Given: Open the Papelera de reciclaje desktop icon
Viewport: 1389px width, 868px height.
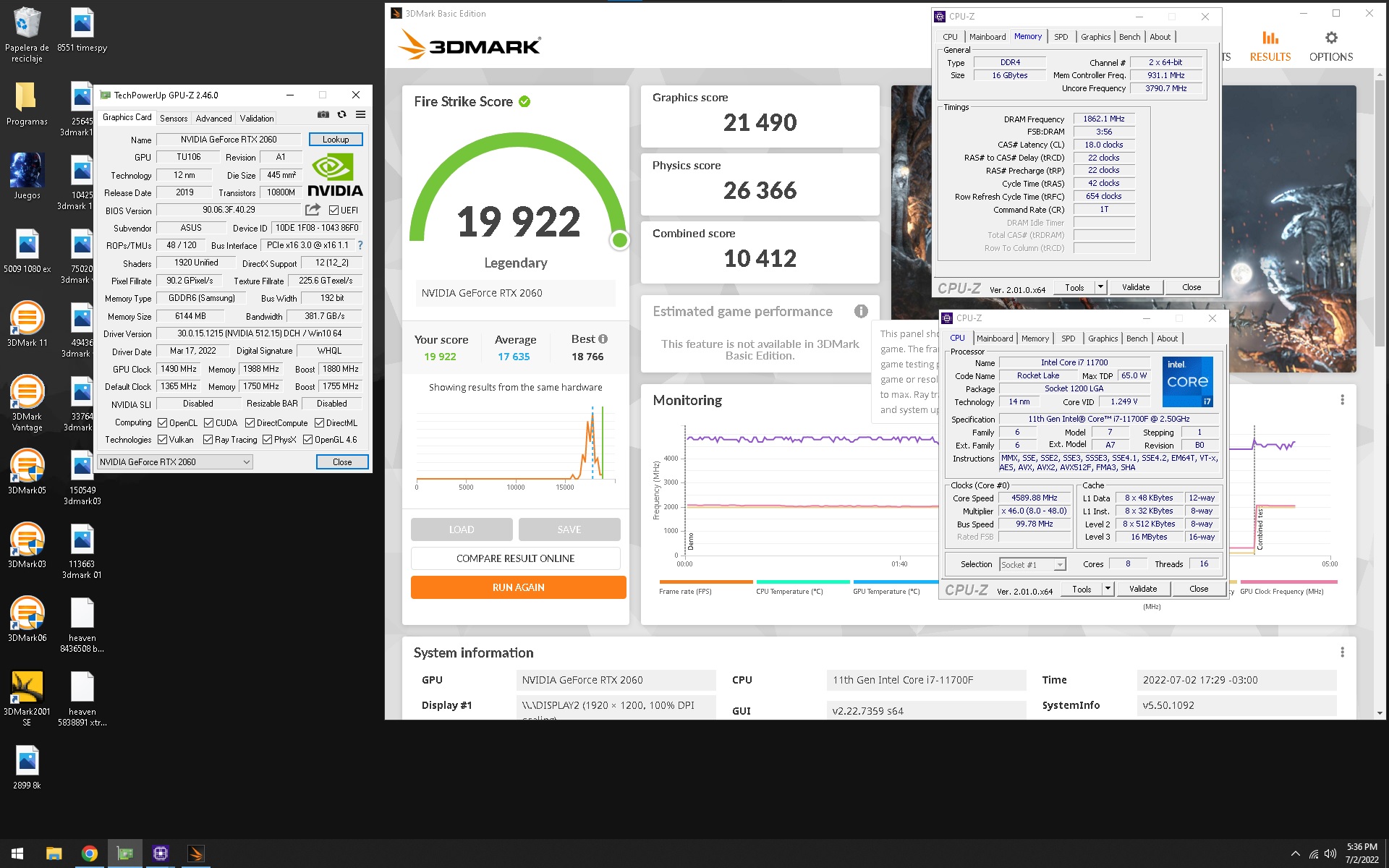Looking at the screenshot, I should (x=27, y=35).
